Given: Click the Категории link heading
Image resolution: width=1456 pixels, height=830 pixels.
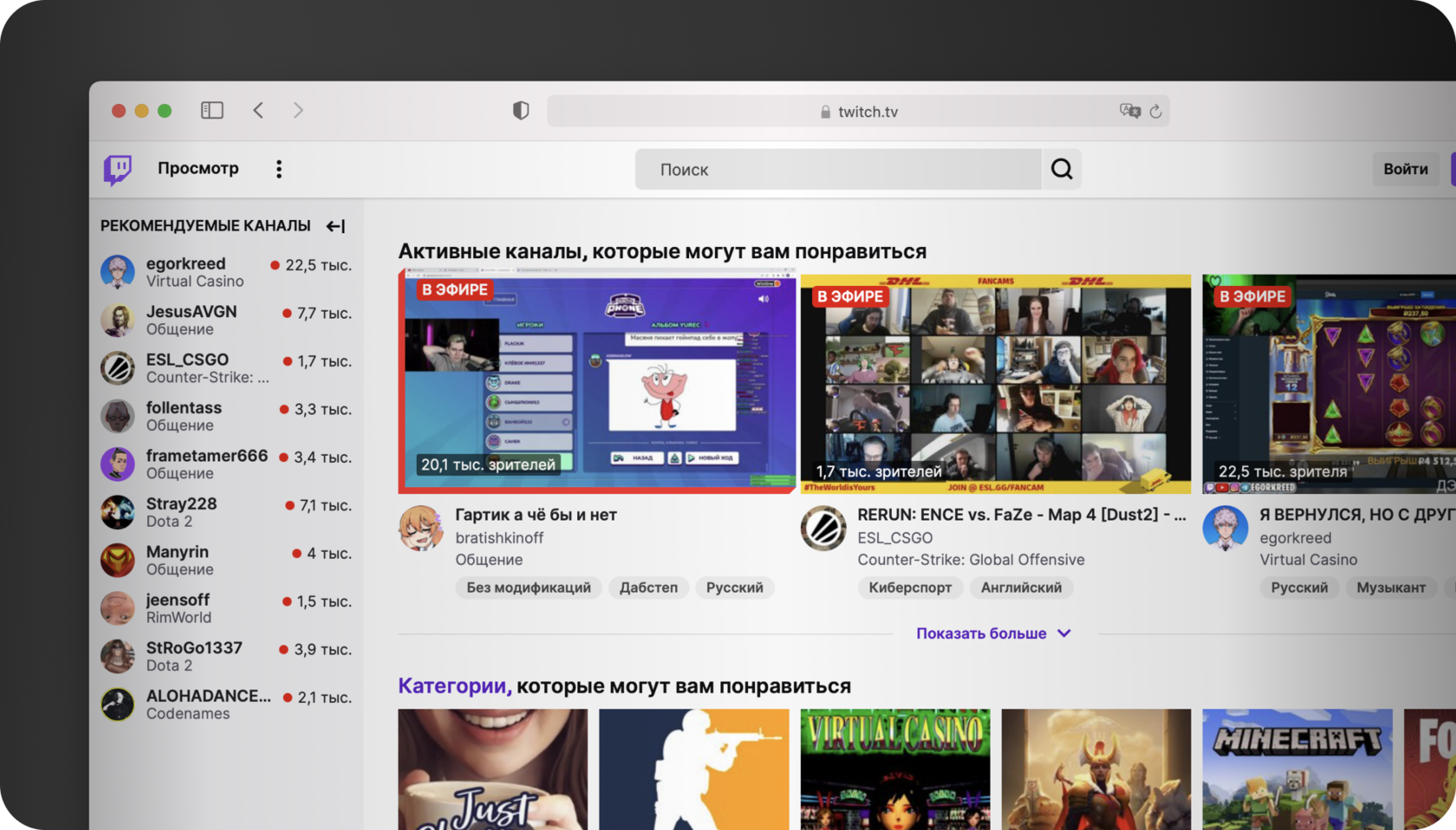Looking at the screenshot, I should click(x=452, y=685).
